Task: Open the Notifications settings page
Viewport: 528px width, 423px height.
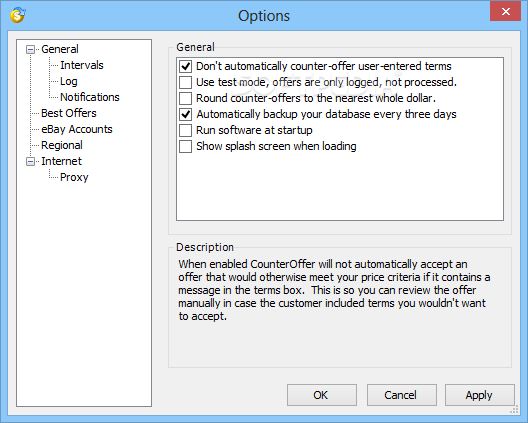Action: coord(90,97)
